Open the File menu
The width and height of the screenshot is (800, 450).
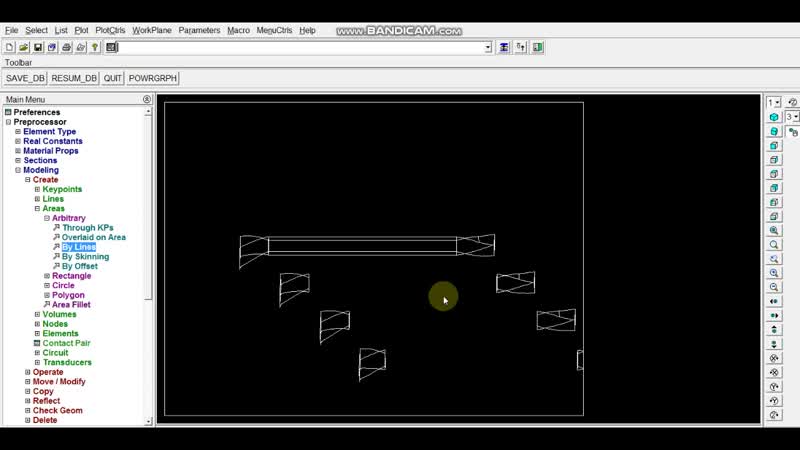(11, 31)
